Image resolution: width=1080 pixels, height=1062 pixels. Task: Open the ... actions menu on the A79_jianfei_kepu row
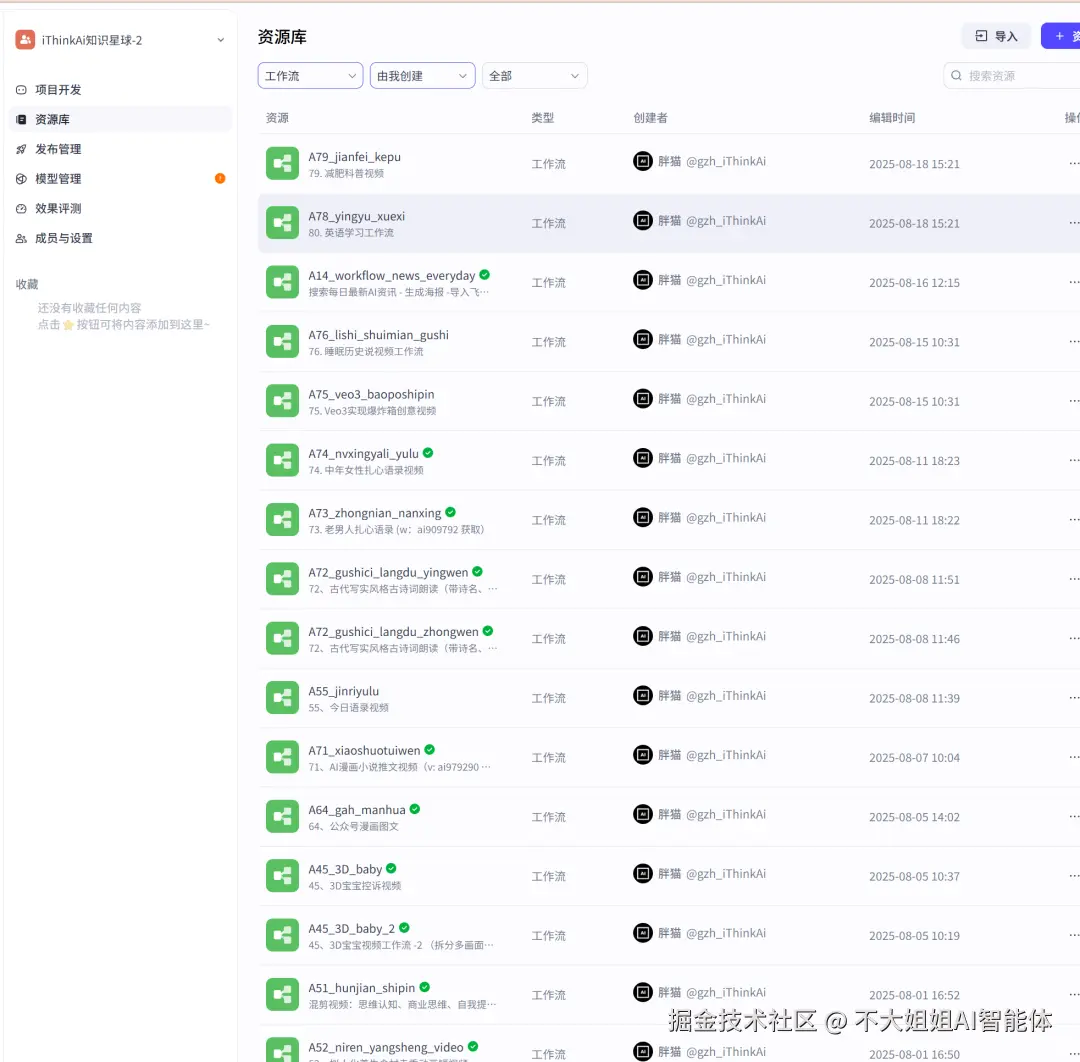pyautogui.click(x=1075, y=163)
